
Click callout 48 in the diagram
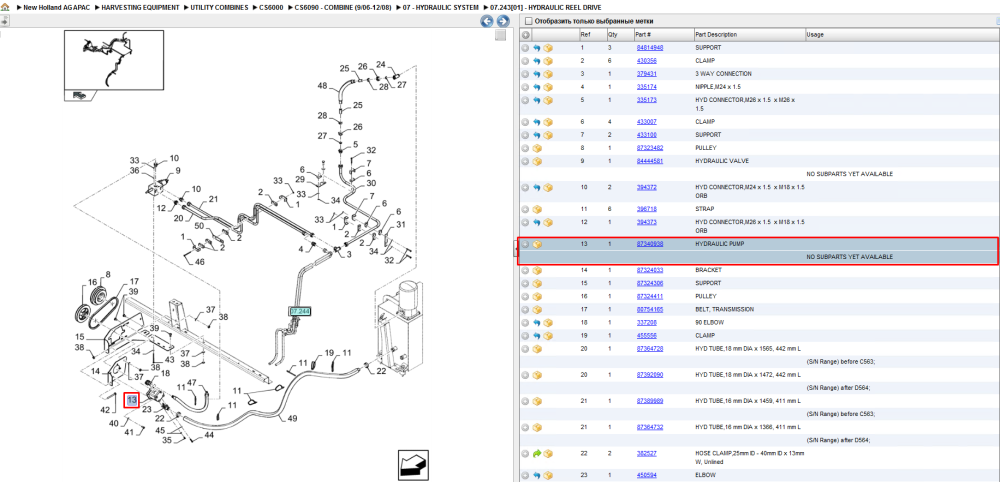coord(322,86)
